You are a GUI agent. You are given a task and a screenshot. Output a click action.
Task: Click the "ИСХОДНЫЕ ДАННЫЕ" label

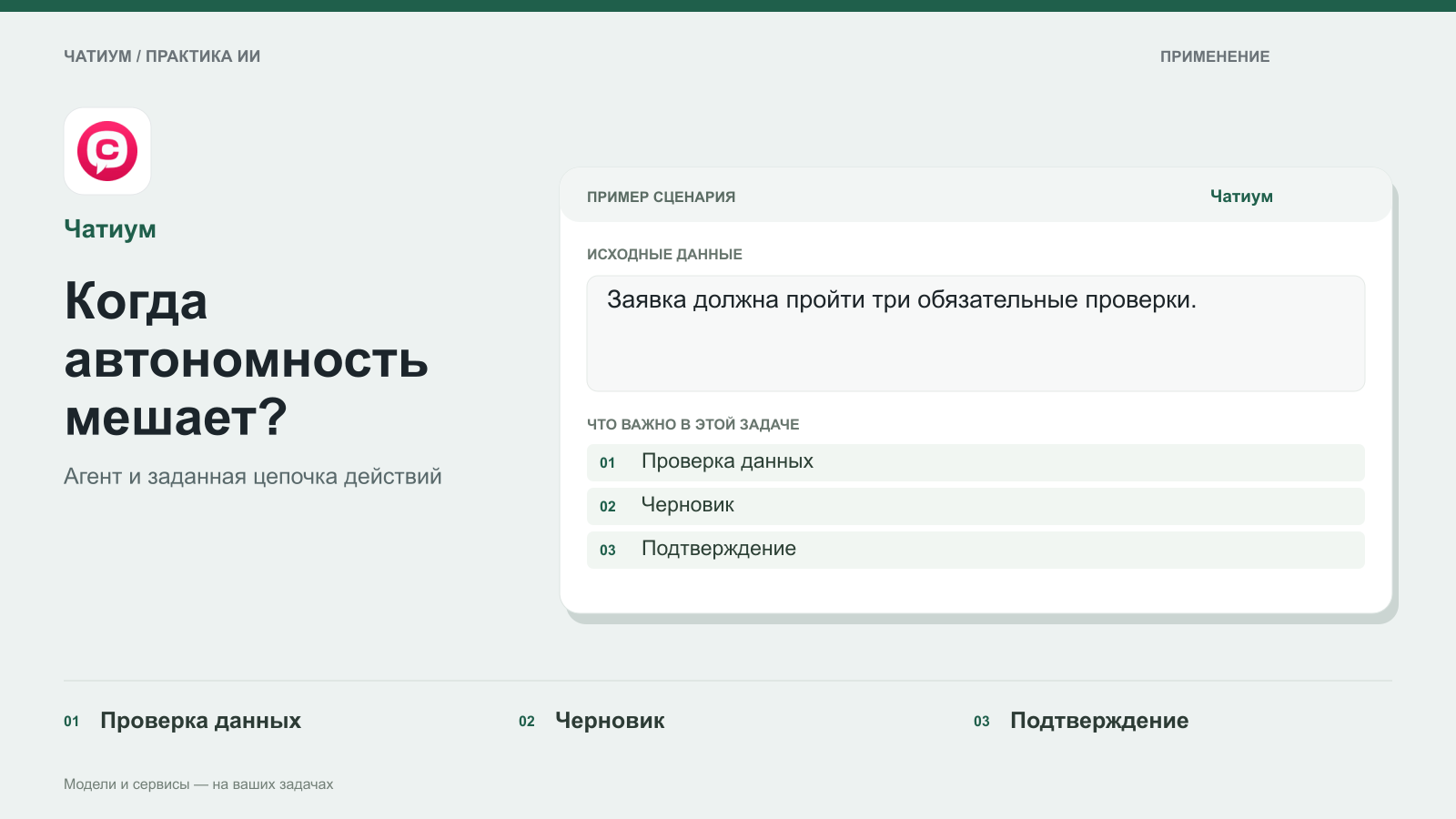[664, 255]
